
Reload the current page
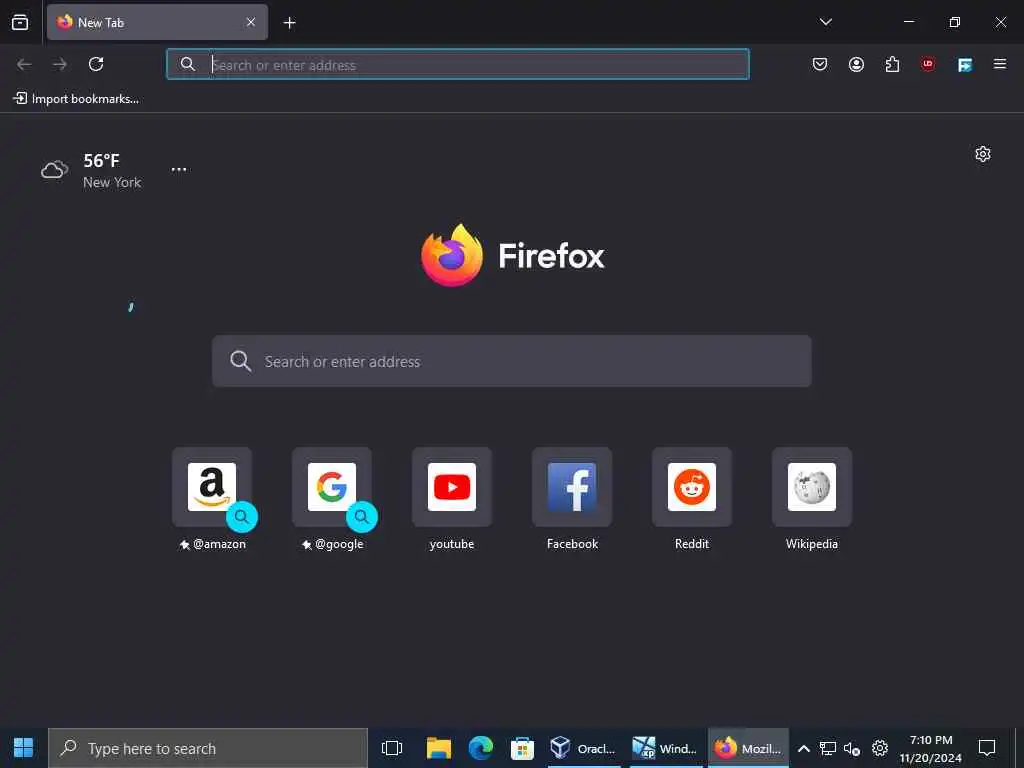coord(96,64)
